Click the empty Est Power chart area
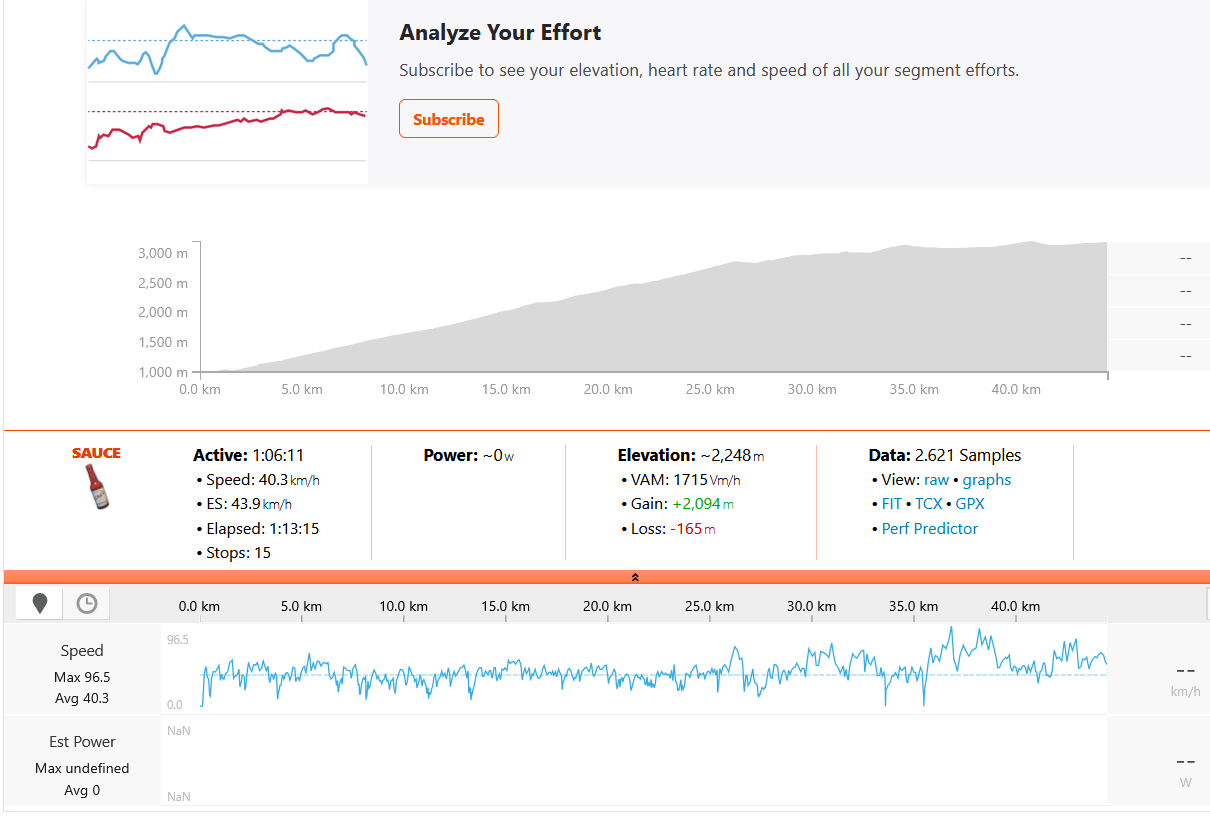This screenshot has height=824, width=1210. pos(634,762)
